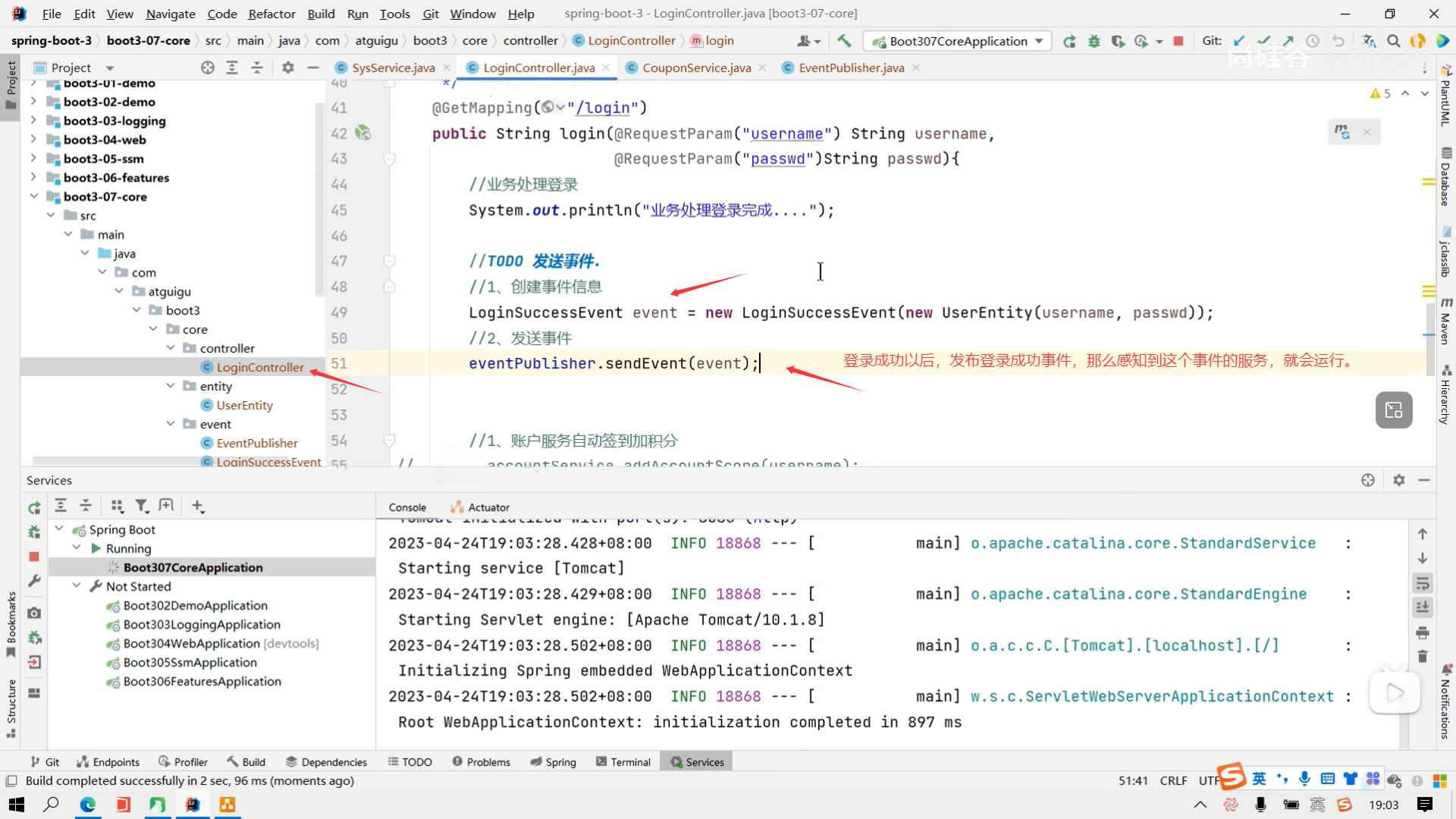Clear console with the trash icon

coord(1423,657)
